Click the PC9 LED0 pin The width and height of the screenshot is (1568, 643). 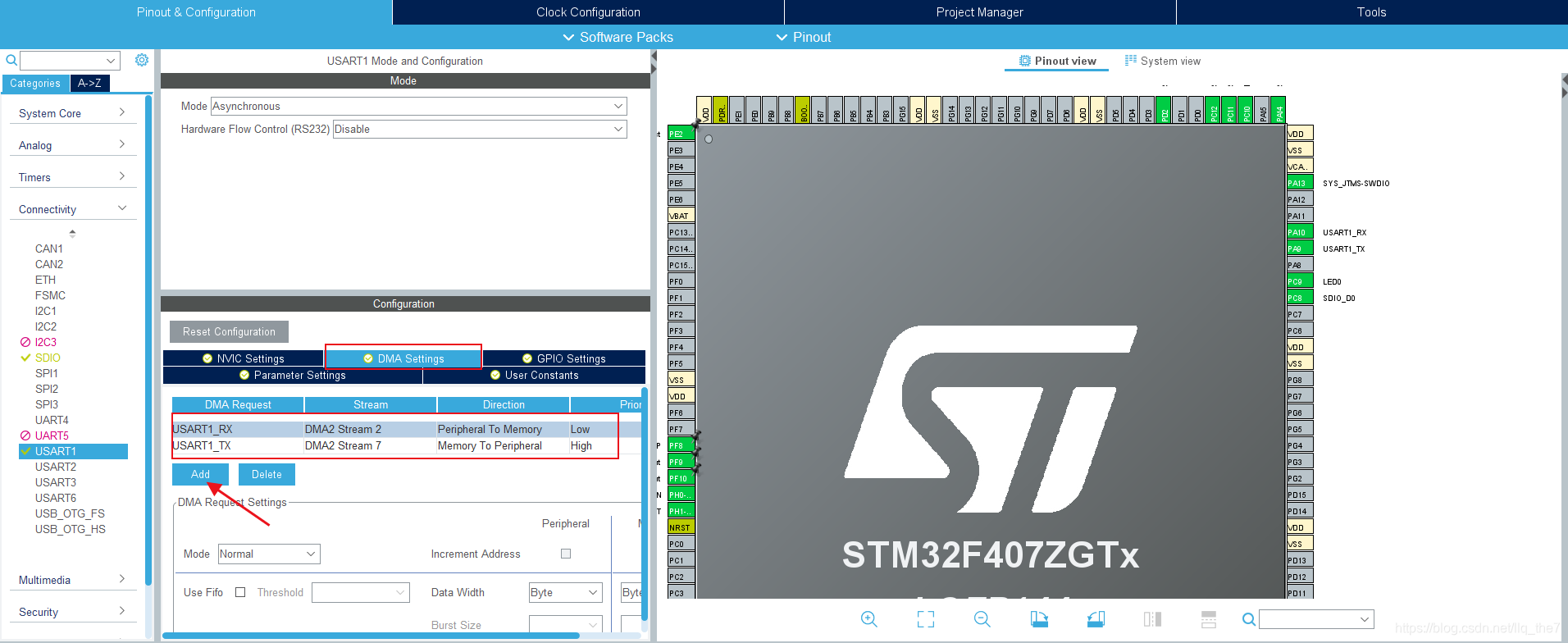tap(1300, 281)
